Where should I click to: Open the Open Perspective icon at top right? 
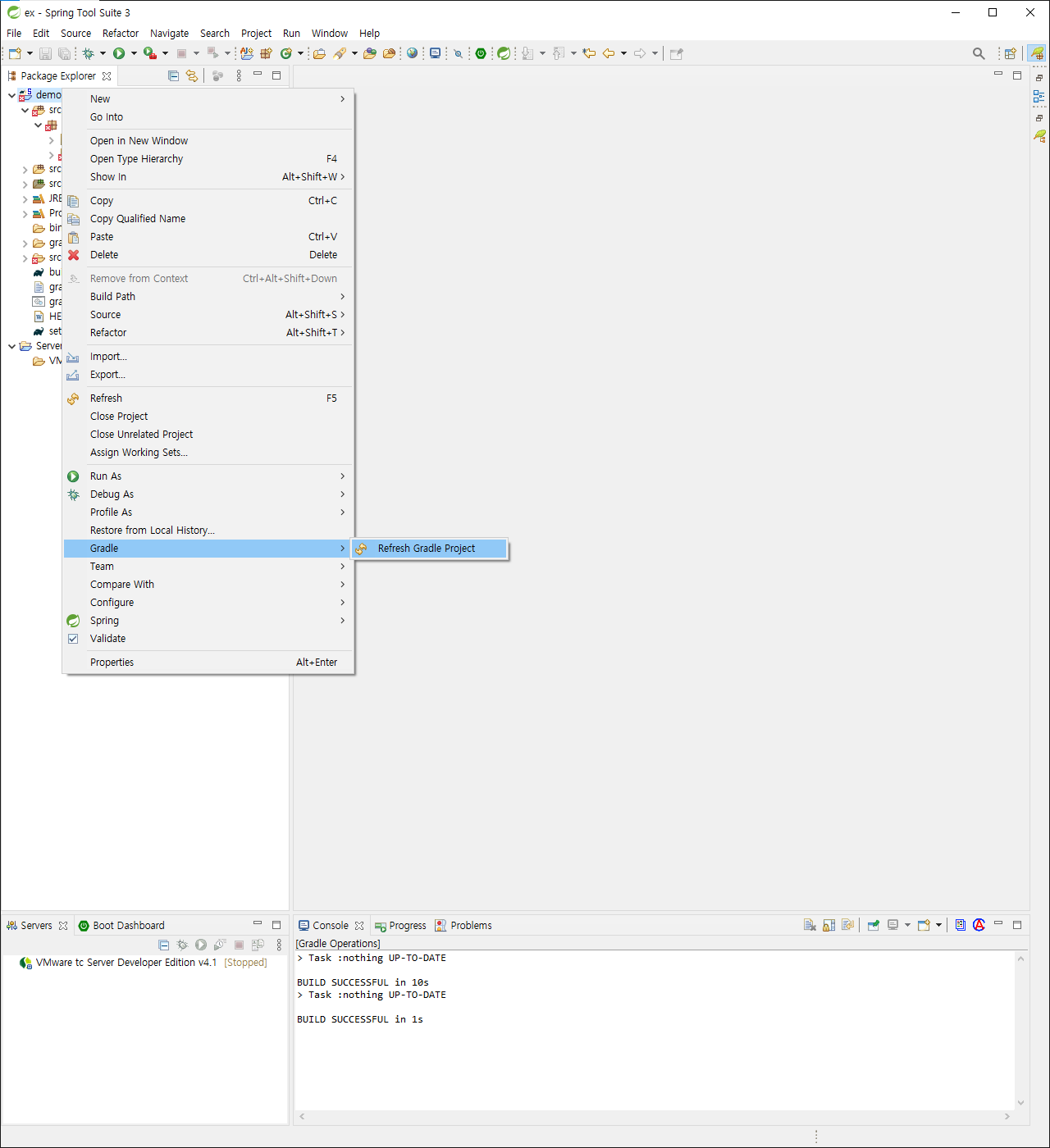pos(1011,53)
